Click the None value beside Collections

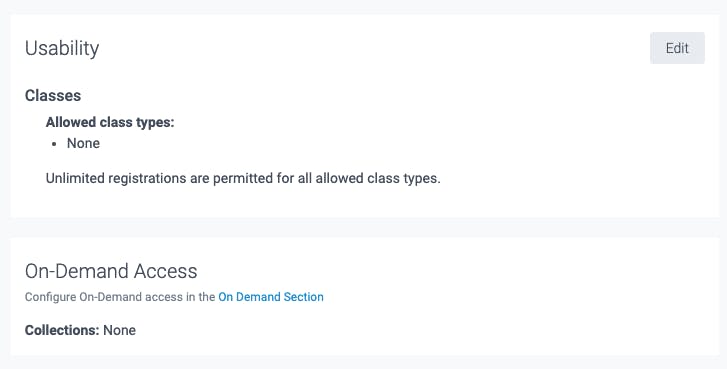[x=120, y=330]
